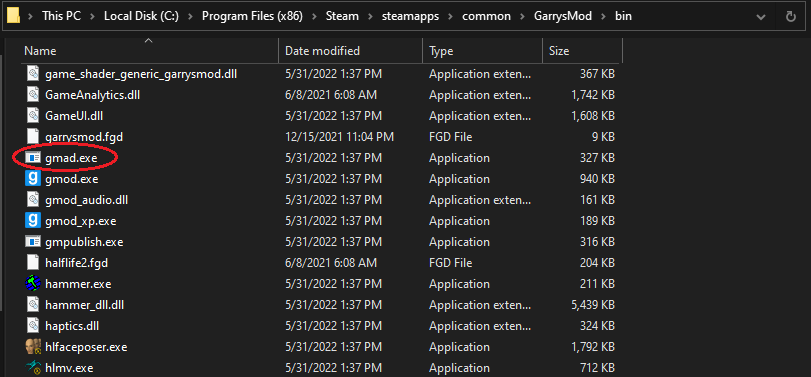
Task: Select the gmpublish.exe file name
Action: [84, 242]
